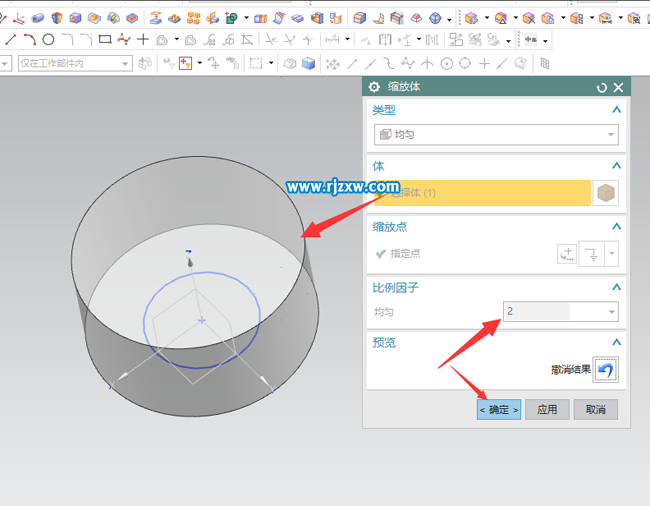Open the point dialog icon in 缩放点
The height and width of the screenshot is (506, 650).
point(567,254)
